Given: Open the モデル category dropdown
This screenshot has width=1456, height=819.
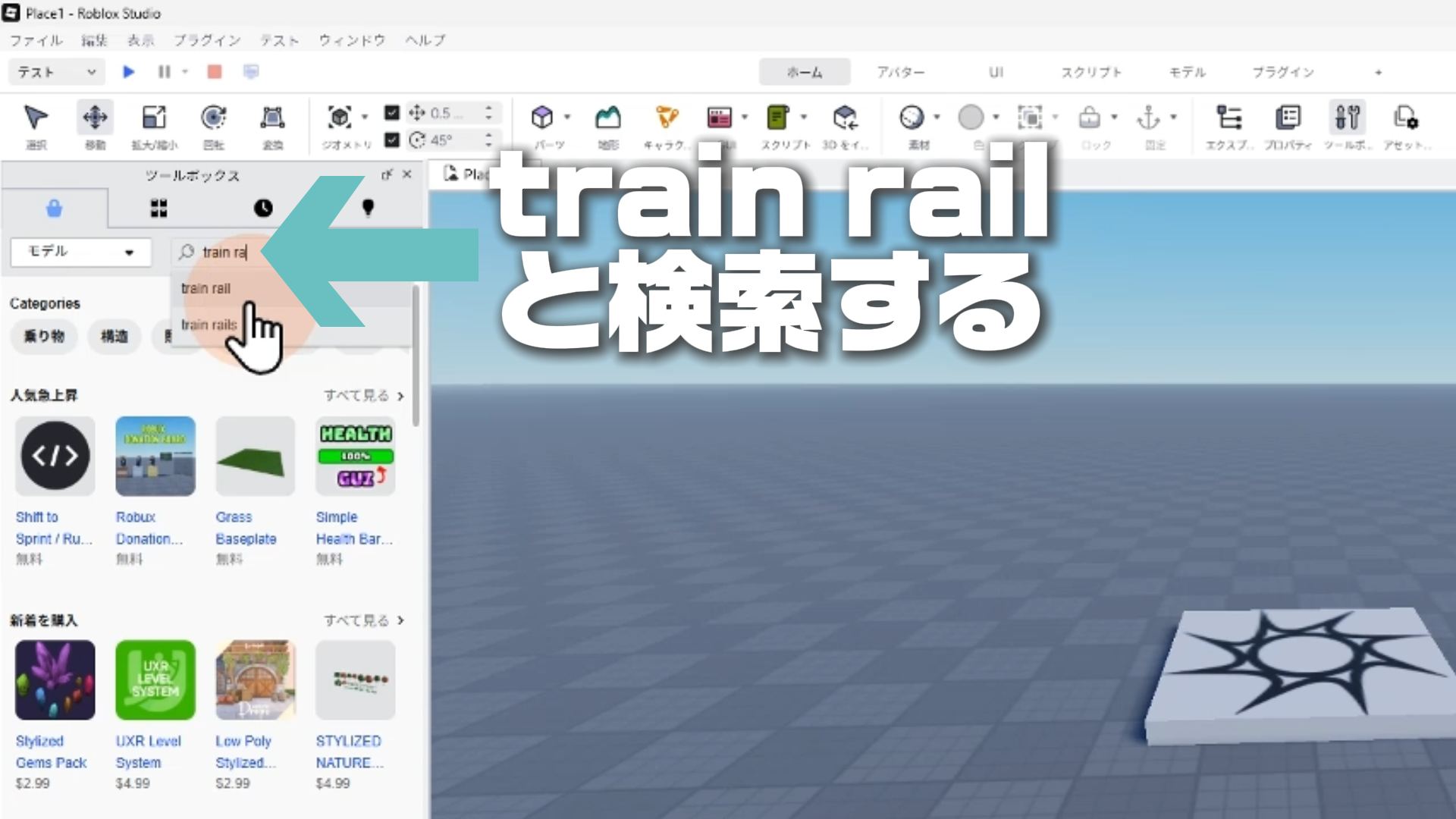Looking at the screenshot, I should (x=80, y=252).
